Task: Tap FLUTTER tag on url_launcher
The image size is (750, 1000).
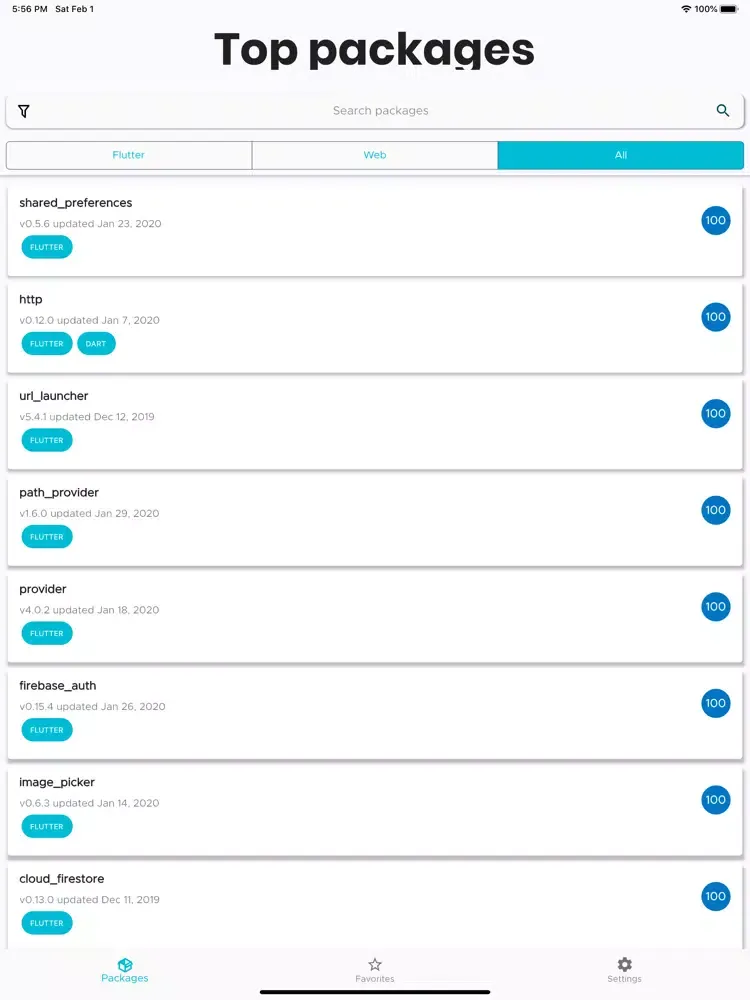Action: tap(47, 440)
